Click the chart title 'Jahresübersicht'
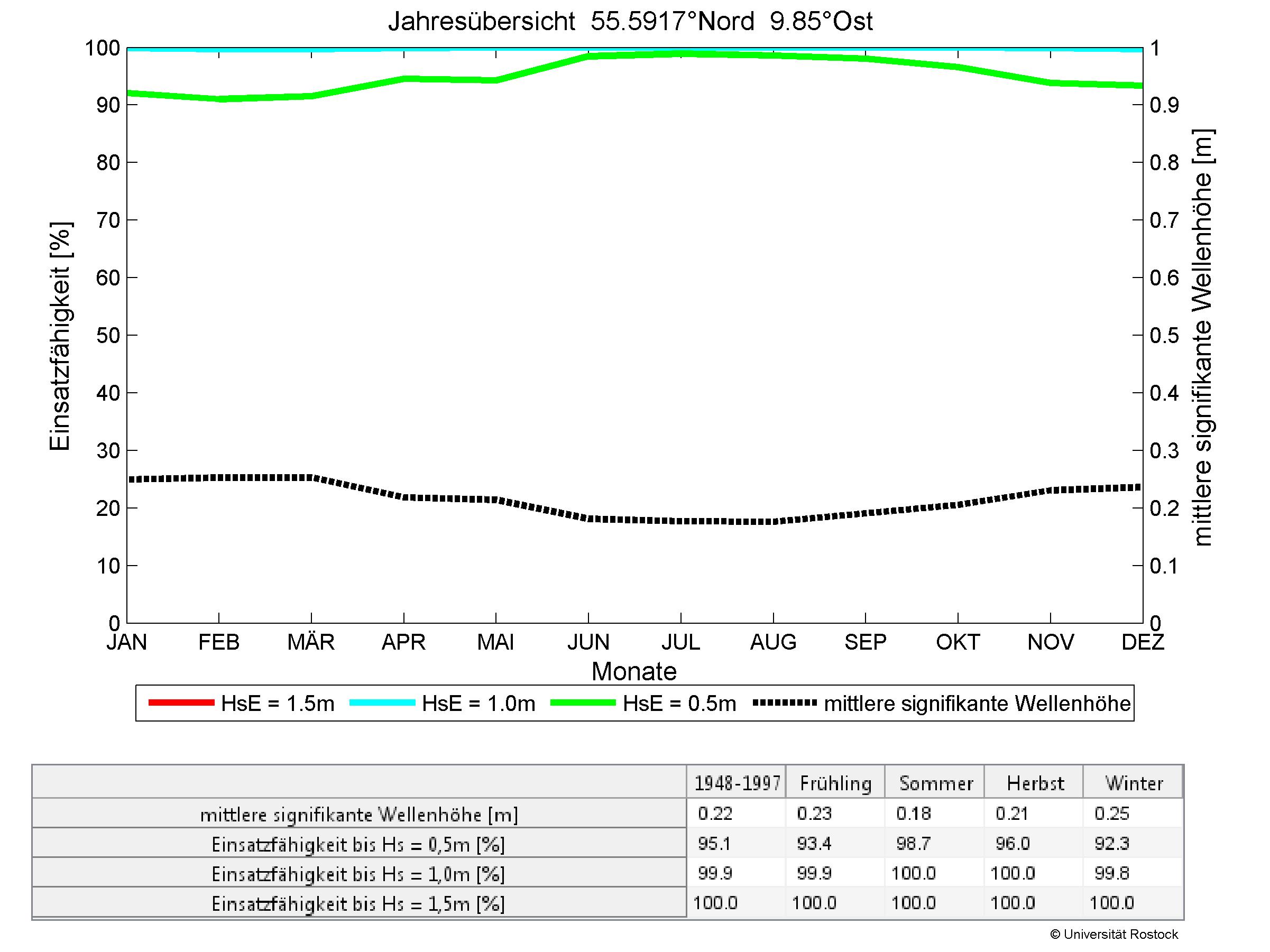Viewport: 1270px width, 952px height. pyautogui.click(x=481, y=22)
